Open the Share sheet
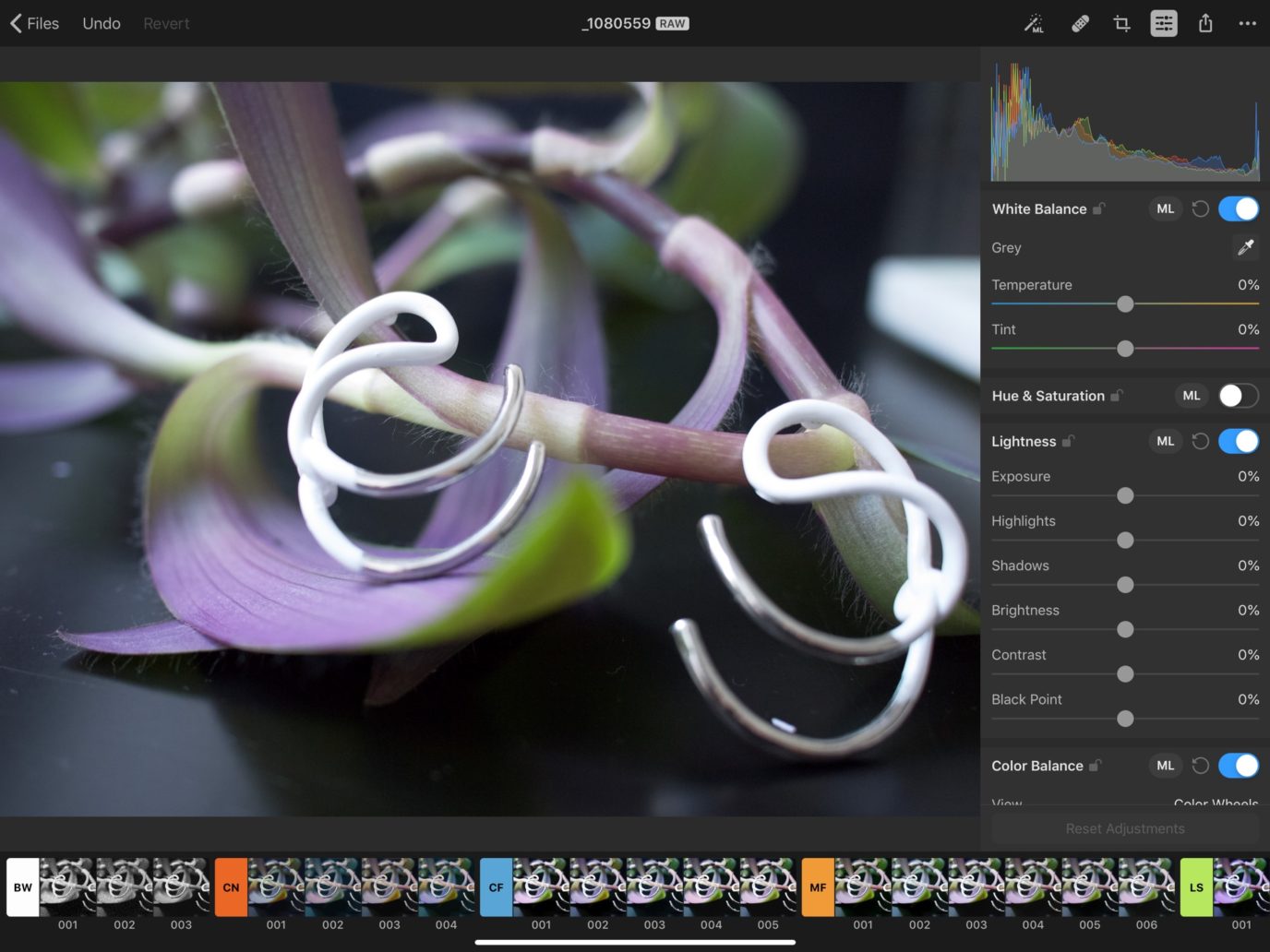 [x=1205, y=23]
